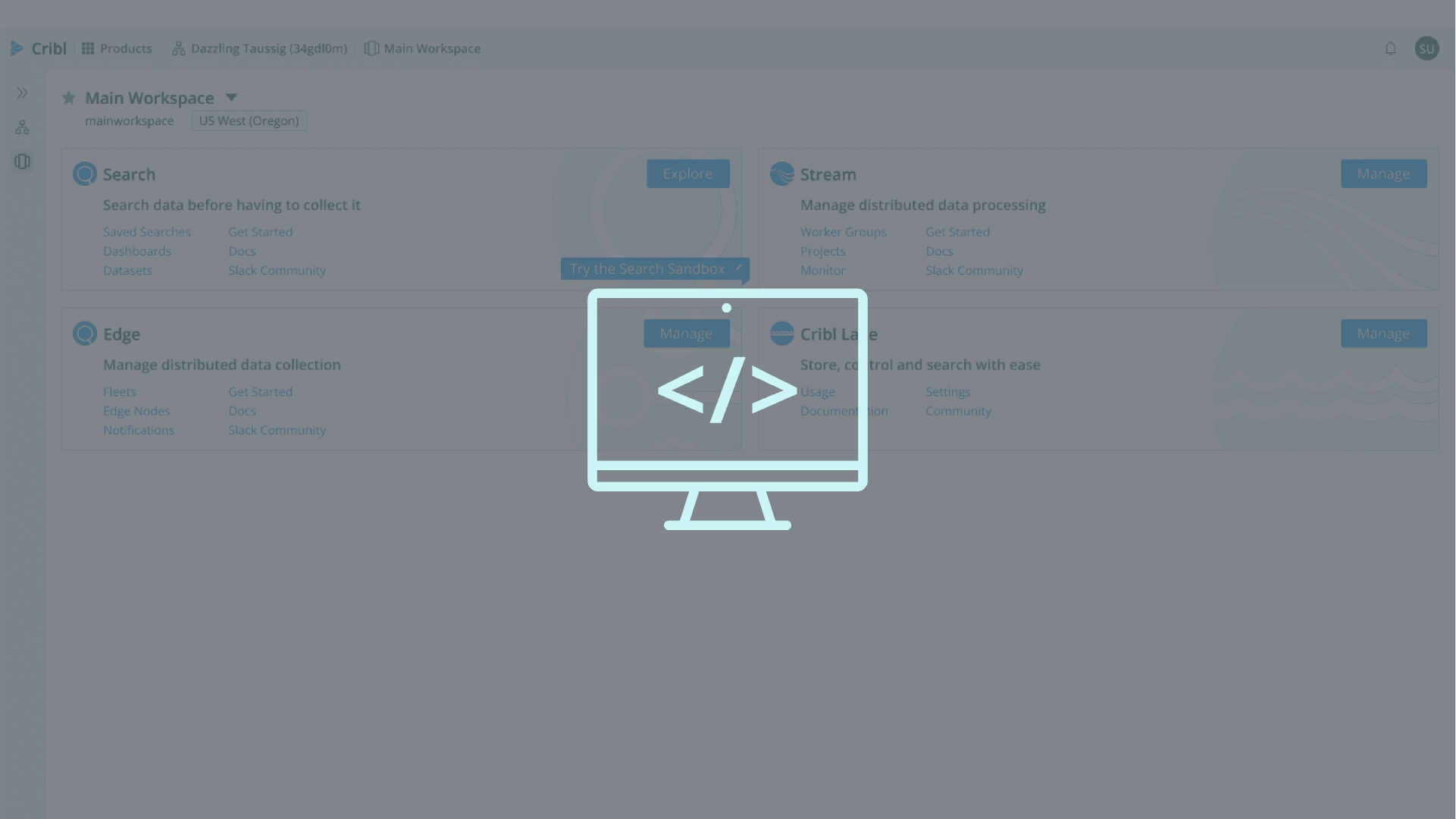Click the Manage button for Edge
1456x819 pixels.
coord(686,334)
